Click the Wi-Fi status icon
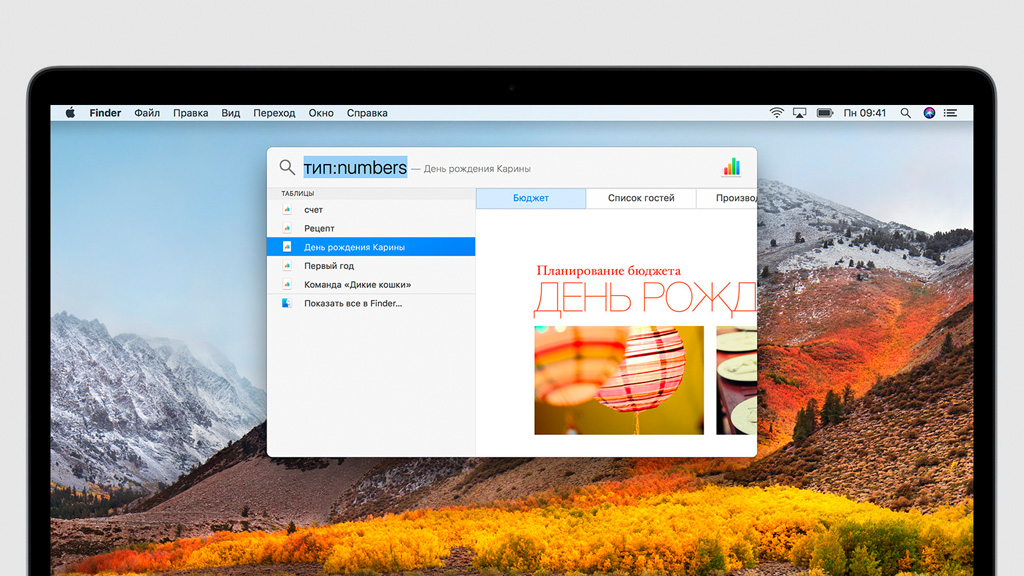The width and height of the screenshot is (1024, 576). click(x=776, y=113)
